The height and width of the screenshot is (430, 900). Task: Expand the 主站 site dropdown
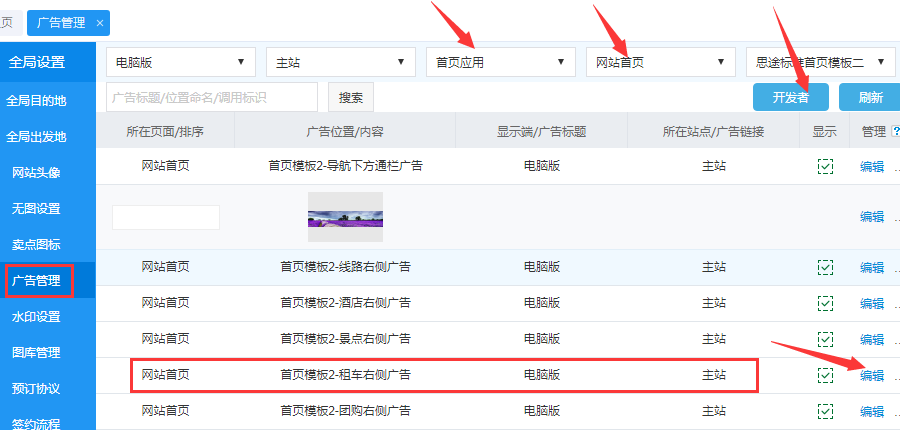pos(341,62)
